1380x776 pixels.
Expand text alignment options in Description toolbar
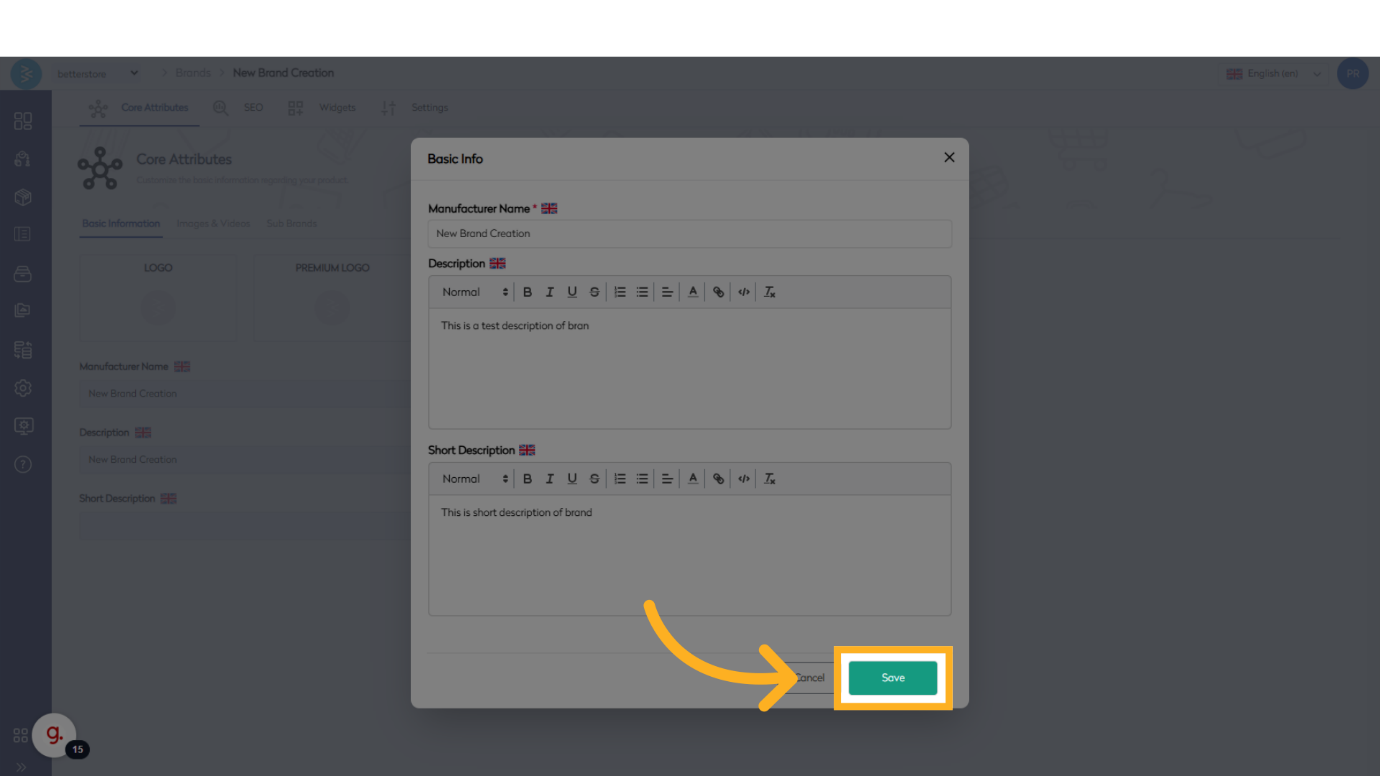[x=667, y=292]
